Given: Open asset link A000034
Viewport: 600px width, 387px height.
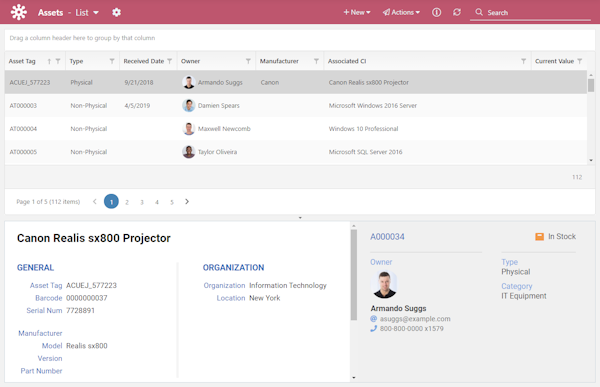Looking at the screenshot, I should [387, 237].
